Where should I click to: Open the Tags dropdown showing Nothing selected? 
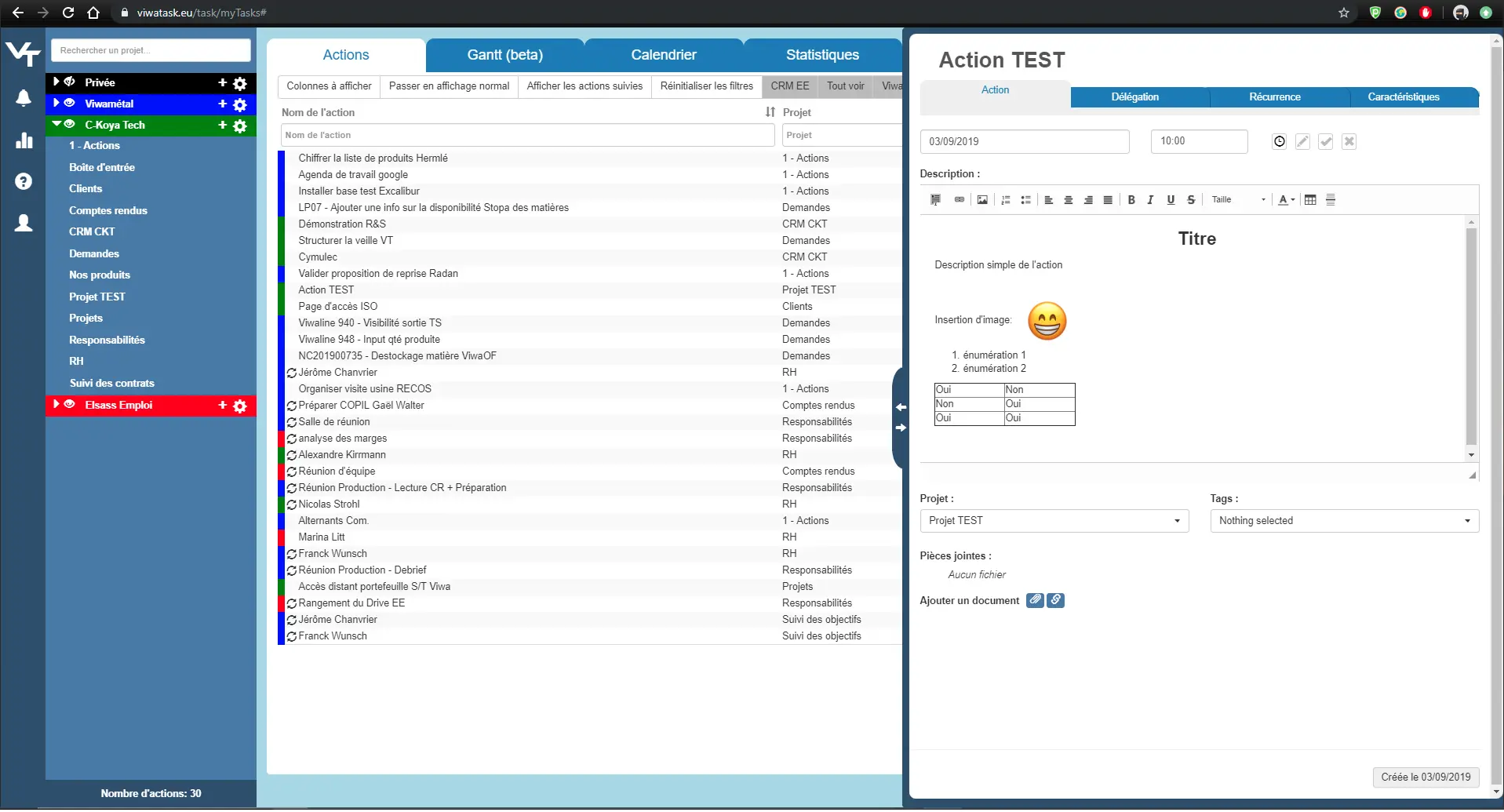[1343, 521]
